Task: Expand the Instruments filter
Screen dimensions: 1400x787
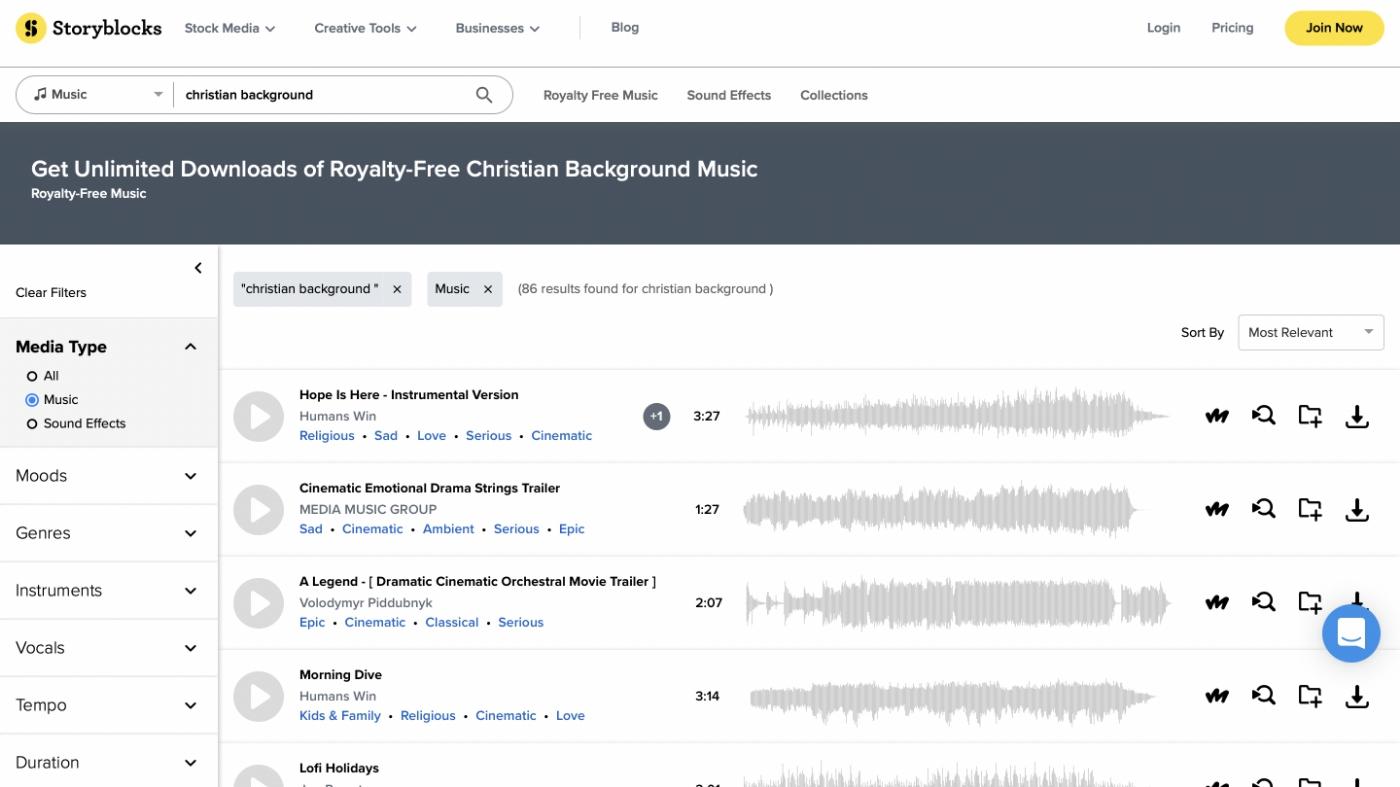Action: (108, 591)
